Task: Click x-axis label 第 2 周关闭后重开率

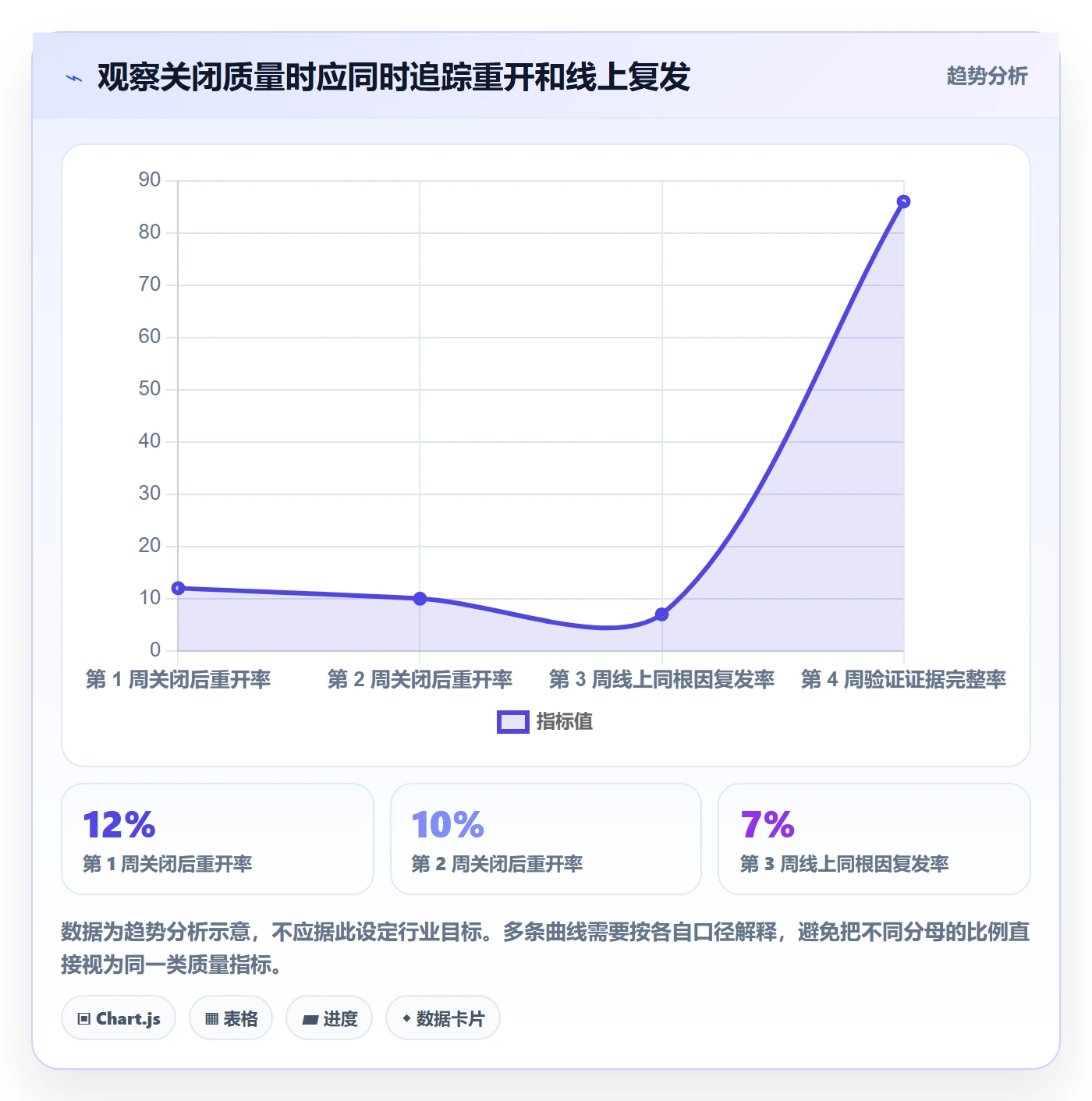Action: (x=420, y=680)
